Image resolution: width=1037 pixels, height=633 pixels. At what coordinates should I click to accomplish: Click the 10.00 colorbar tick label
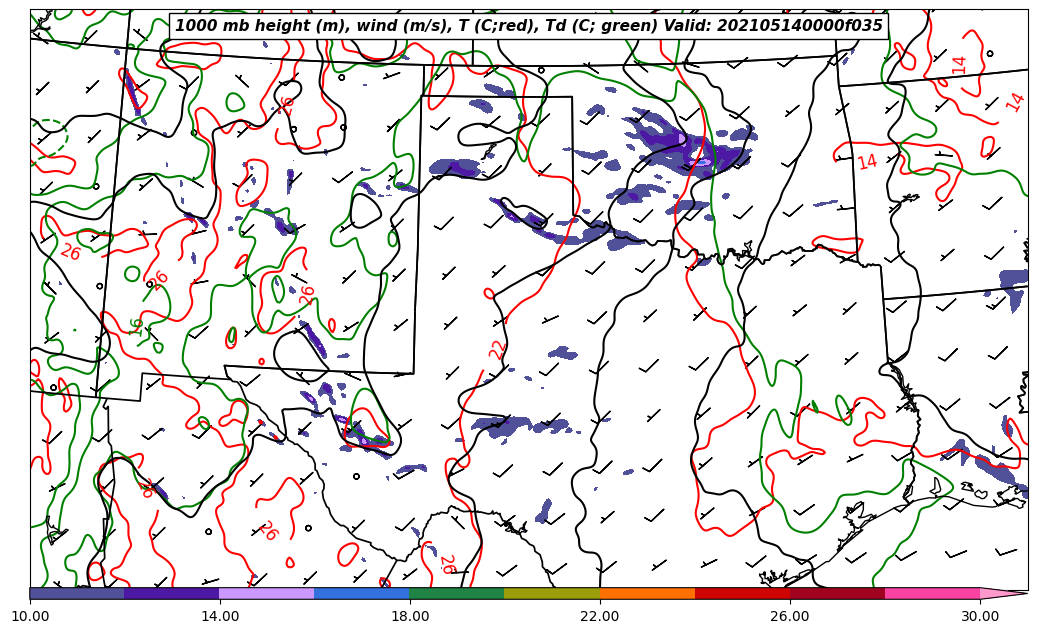coord(30,616)
